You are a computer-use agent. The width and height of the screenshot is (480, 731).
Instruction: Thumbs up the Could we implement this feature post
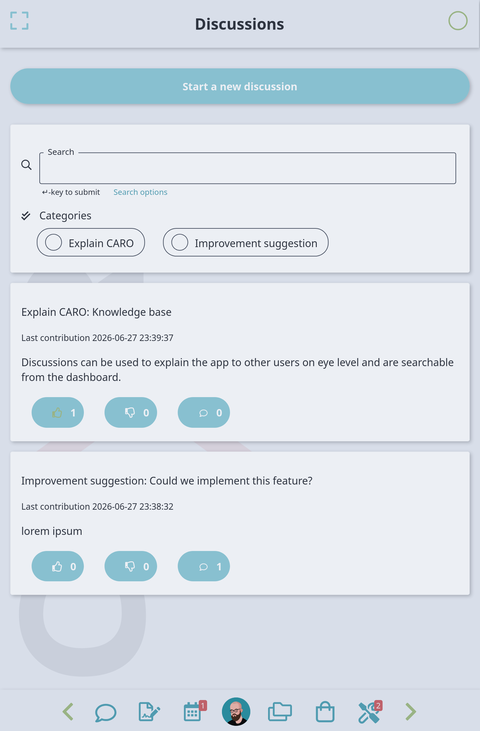(x=58, y=566)
